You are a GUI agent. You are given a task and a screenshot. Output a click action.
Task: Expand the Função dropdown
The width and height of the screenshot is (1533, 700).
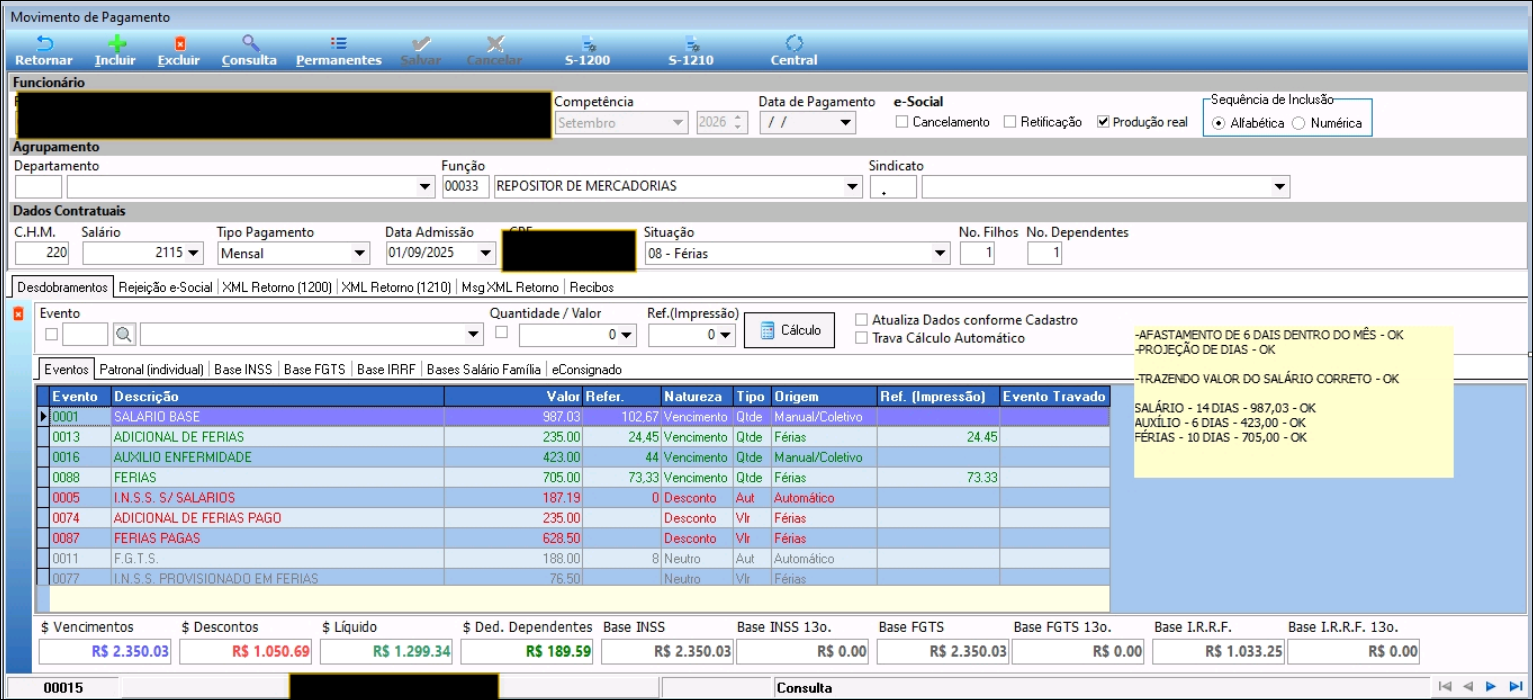point(852,187)
